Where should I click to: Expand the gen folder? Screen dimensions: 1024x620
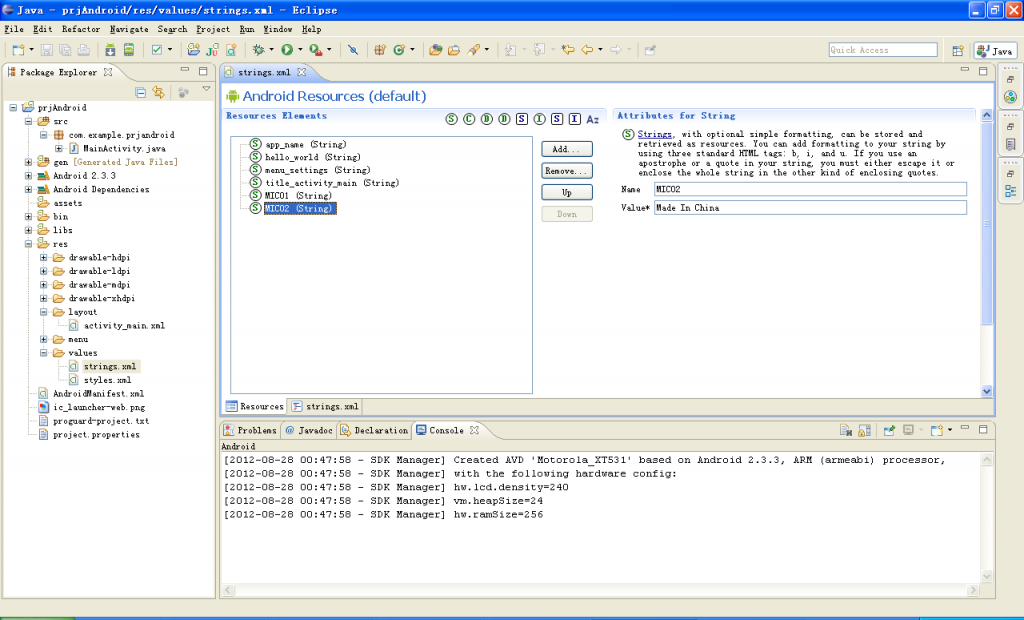coord(28,162)
